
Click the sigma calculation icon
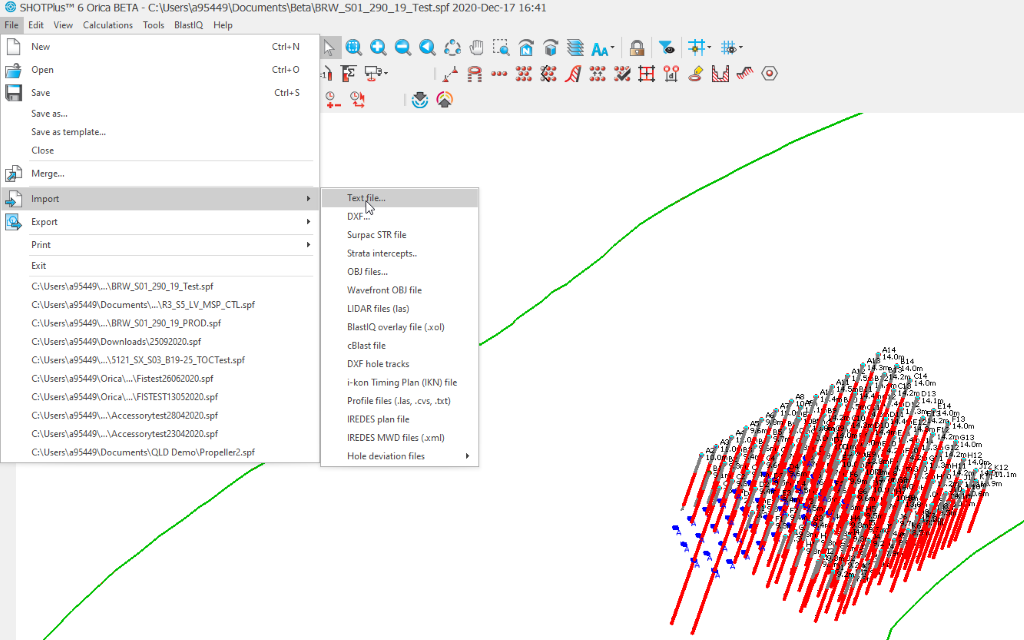[x=348, y=74]
